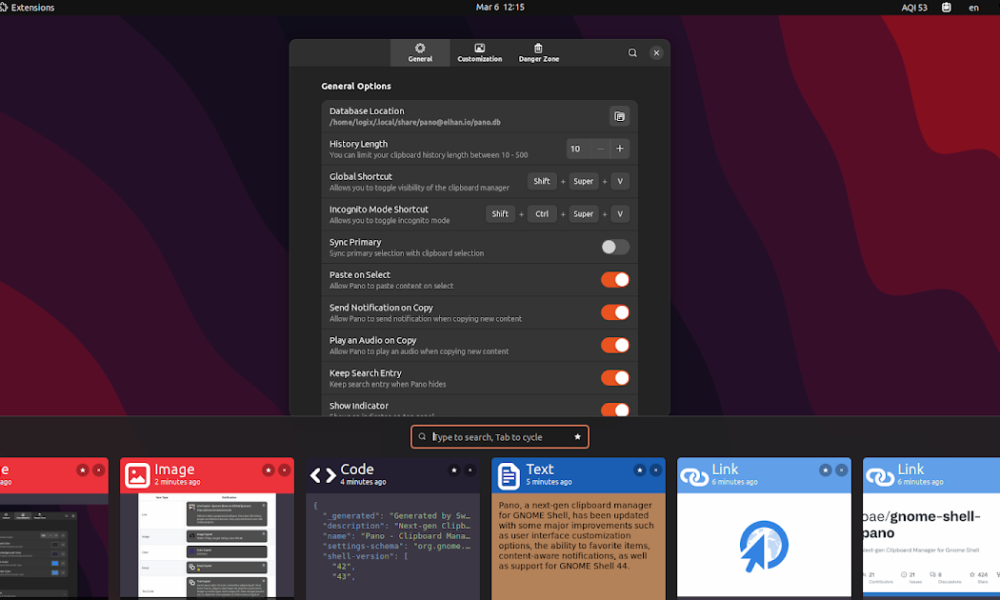Click the Image card type icon
The image size is (1000, 600).
coord(137,475)
